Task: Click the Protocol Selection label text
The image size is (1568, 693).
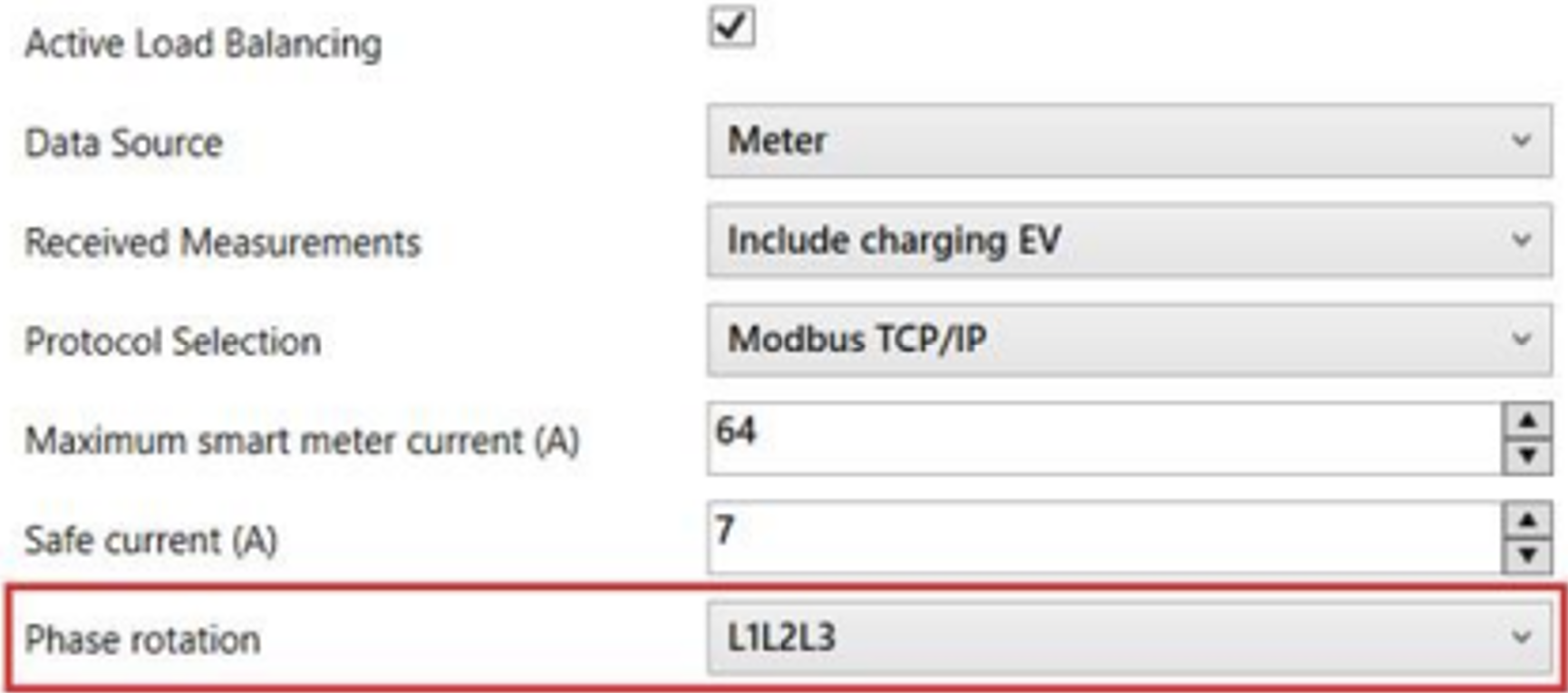Action: tap(172, 342)
